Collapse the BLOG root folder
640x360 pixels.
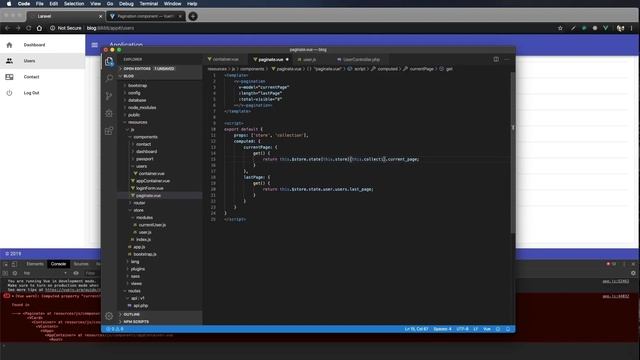tap(160, 76)
